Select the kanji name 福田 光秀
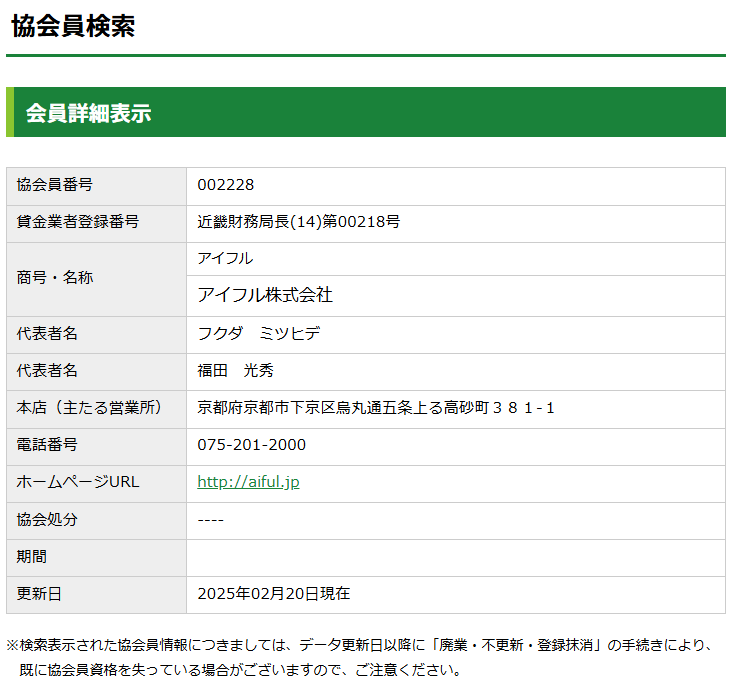The height and width of the screenshot is (683, 732). pyautogui.click(x=236, y=371)
